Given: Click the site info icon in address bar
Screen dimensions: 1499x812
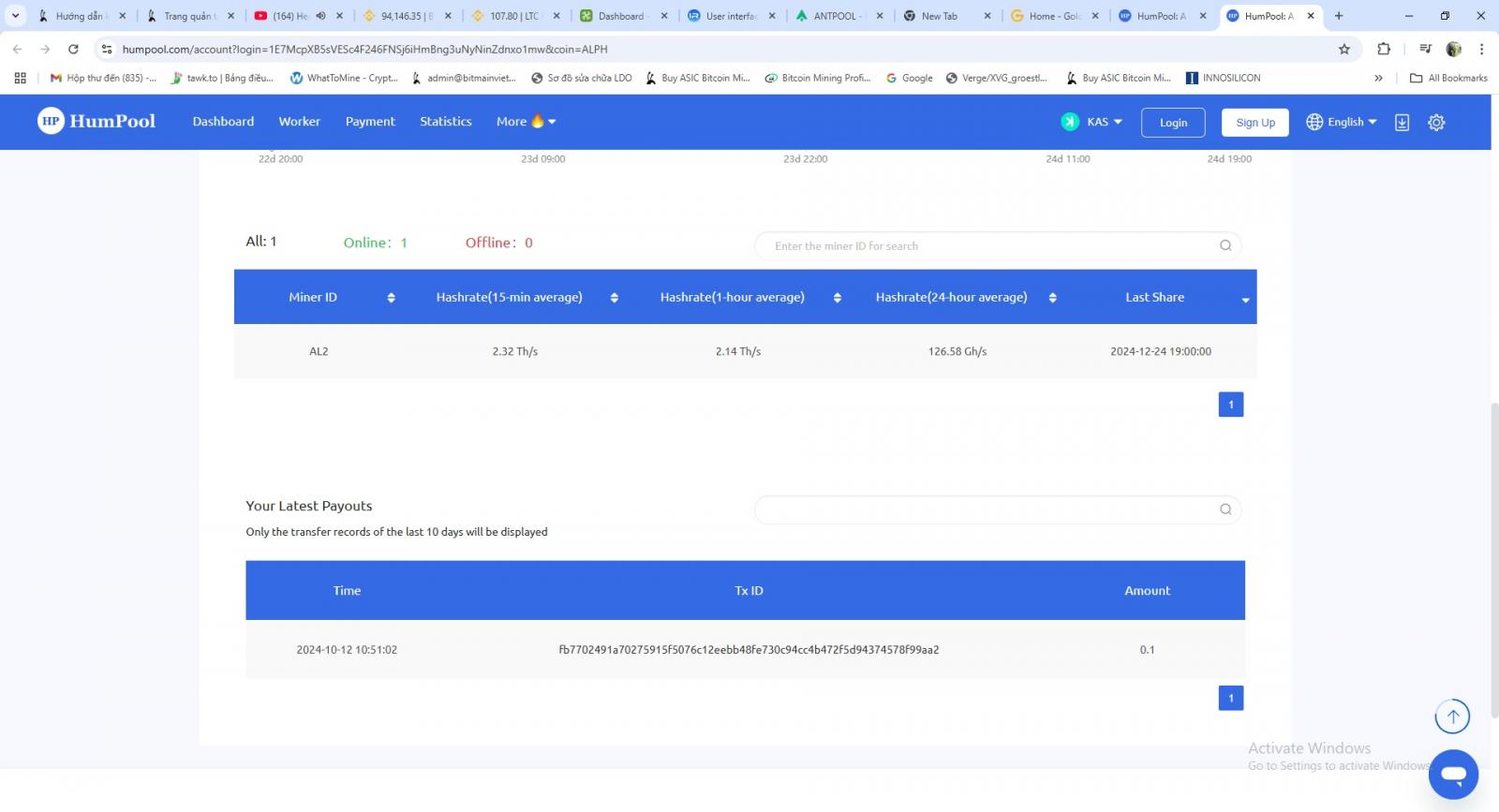Looking at the screenshot, I should 107,49.
